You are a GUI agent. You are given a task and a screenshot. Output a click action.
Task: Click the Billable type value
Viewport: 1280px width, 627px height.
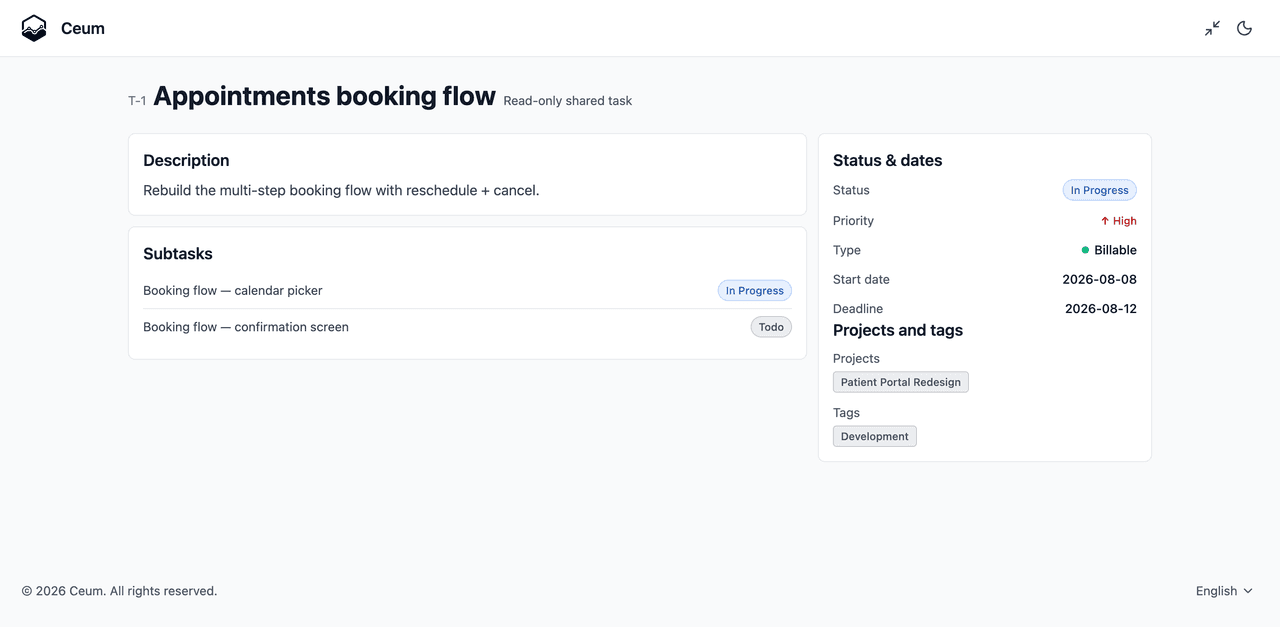pos(1115,250)
